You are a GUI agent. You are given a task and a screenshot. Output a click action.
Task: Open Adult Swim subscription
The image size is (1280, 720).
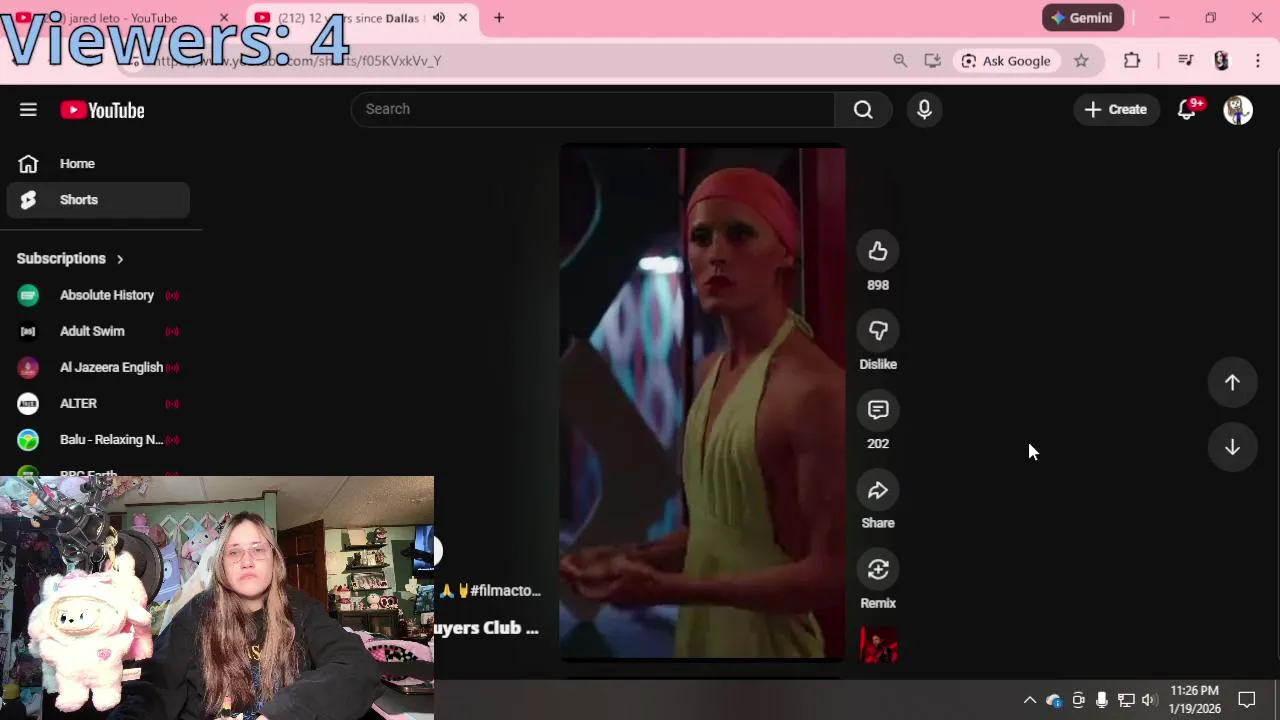98,331
